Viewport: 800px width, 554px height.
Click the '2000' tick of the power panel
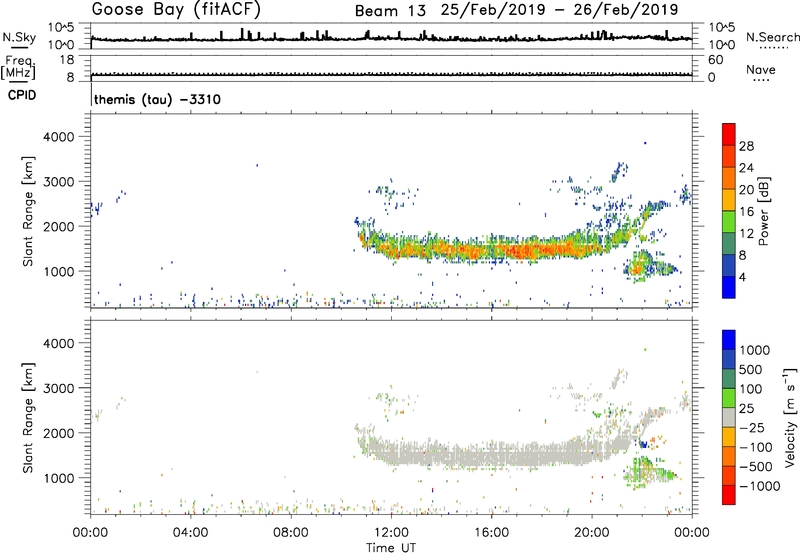[59, 226]
